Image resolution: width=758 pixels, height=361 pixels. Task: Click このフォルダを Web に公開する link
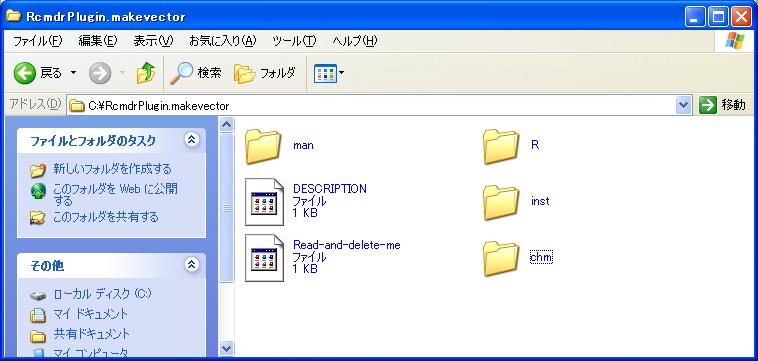coord(116,194)
